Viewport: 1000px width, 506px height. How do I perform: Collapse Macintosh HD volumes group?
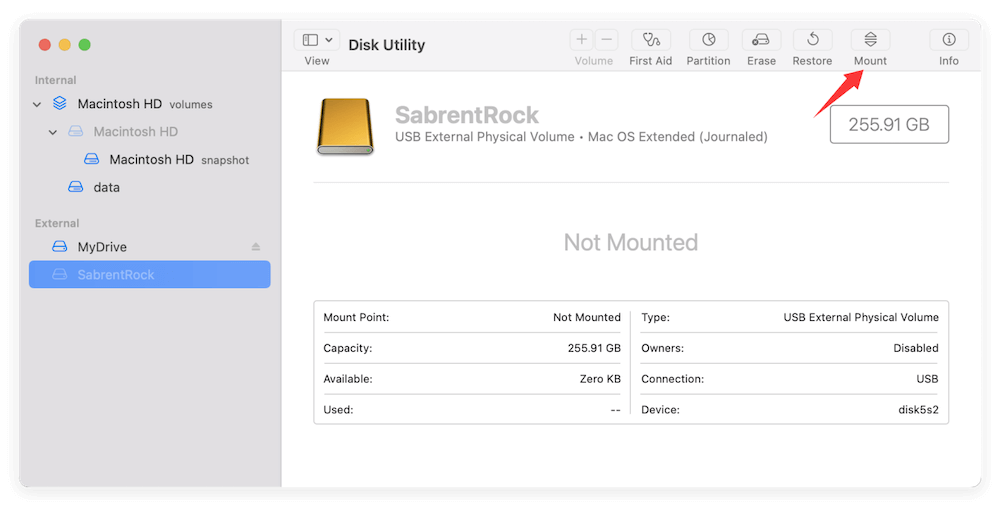point(37,104)
